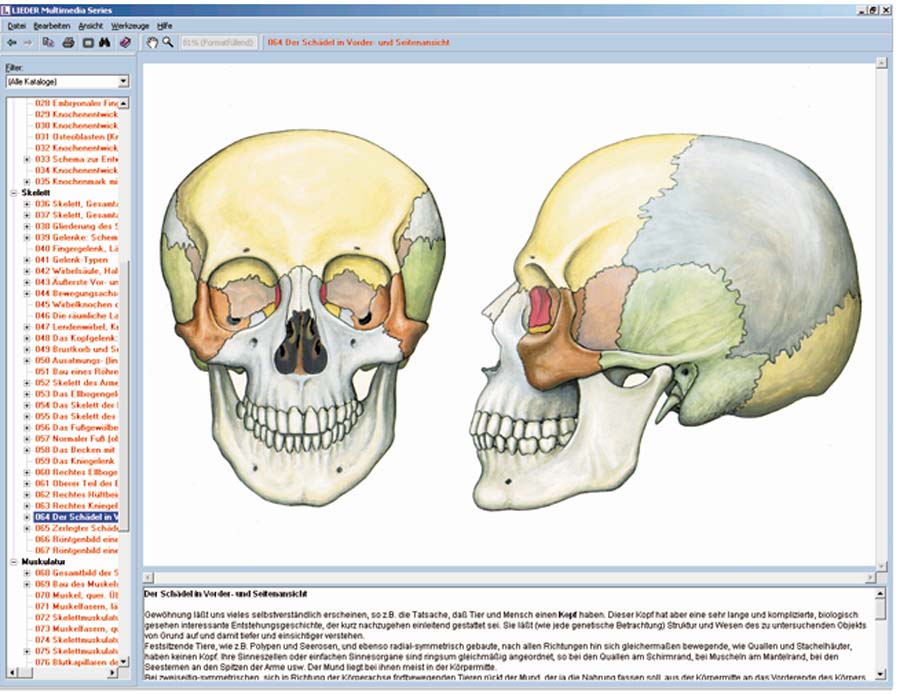Click the fullscreen view icon
The image size is (900, 695).
click(x=87, y=43)
